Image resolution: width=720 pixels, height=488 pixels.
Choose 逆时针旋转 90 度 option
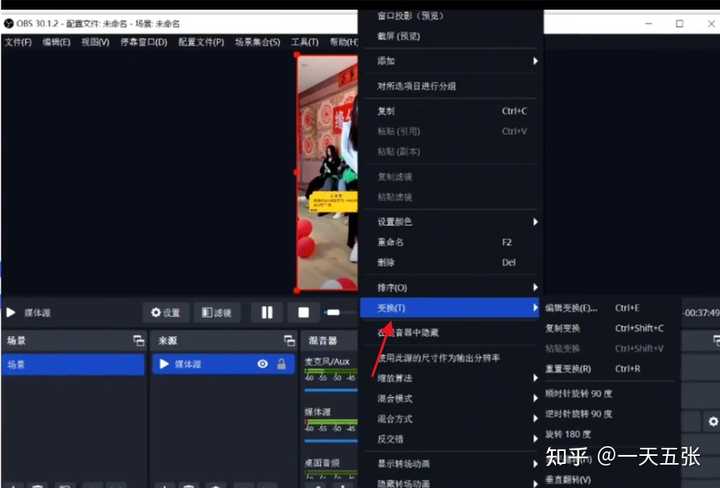pyautogui.click(x=609, y=414)
